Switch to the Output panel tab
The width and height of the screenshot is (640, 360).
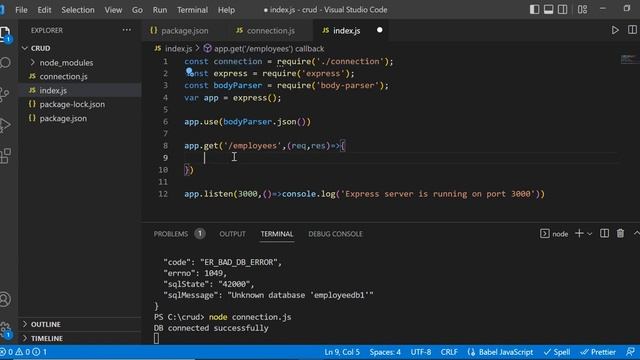coord(232,234)
